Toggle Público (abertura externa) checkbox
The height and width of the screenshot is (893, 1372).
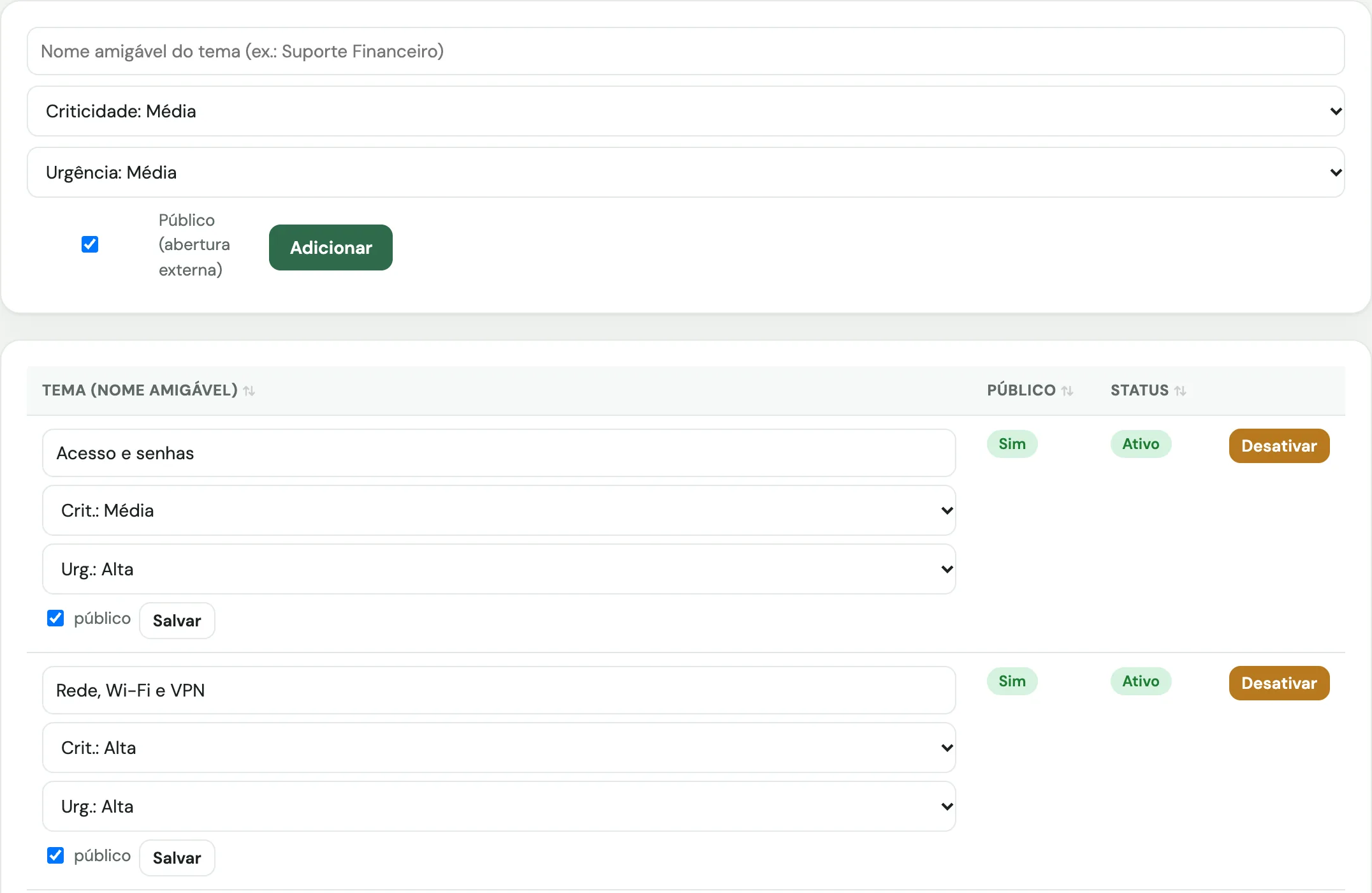90,244
